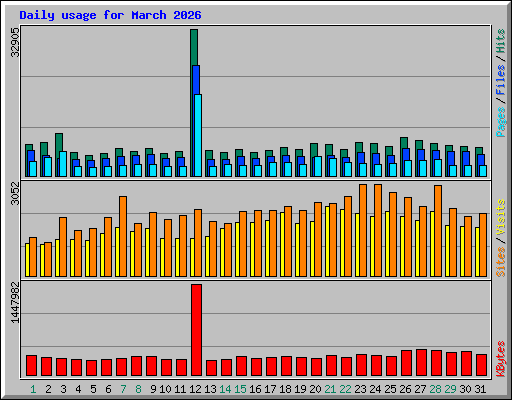Screen dimensions: 512x400
Task: Click the cyan Pages bar for day 12
Action: point(198,135)
